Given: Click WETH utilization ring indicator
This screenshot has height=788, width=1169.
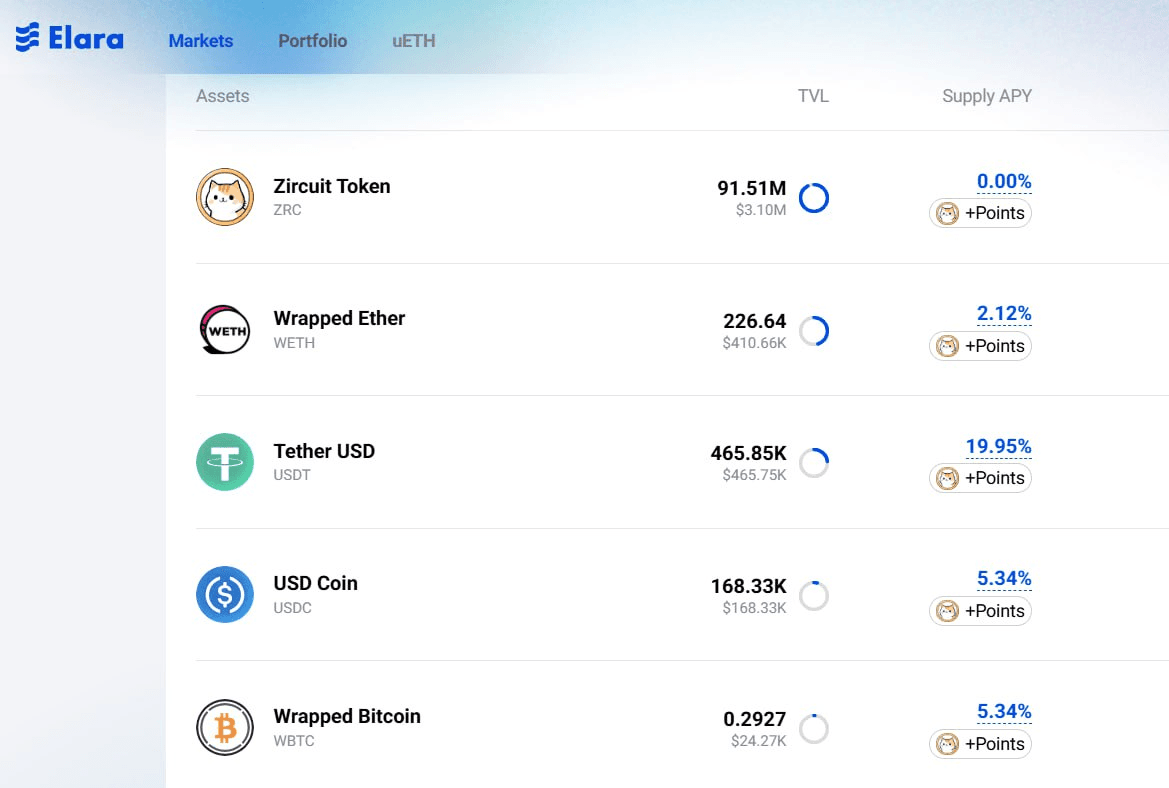Looking at the screenshot, I should [814, 331].
